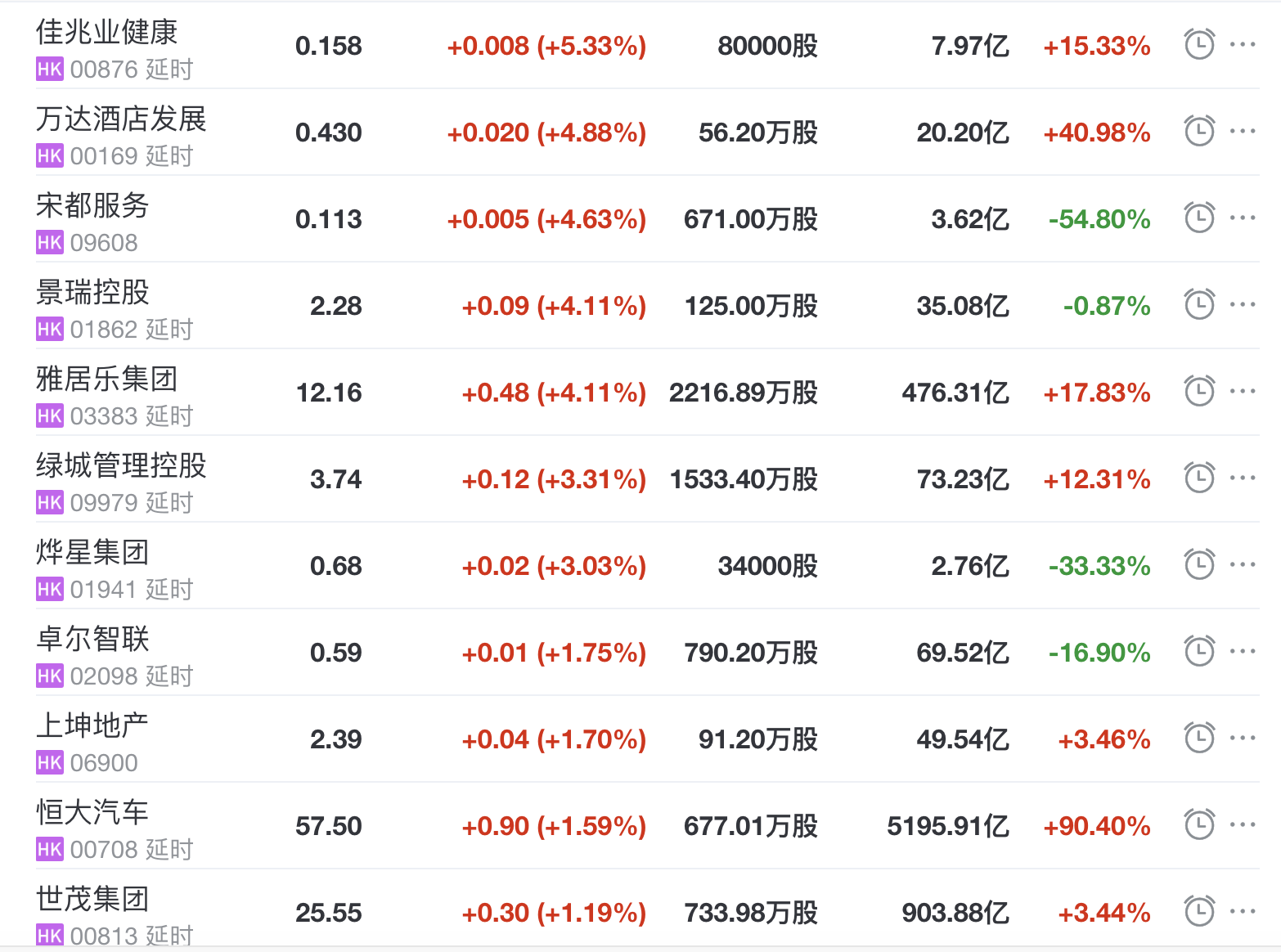Click stock code 00708

pos(104,850)
